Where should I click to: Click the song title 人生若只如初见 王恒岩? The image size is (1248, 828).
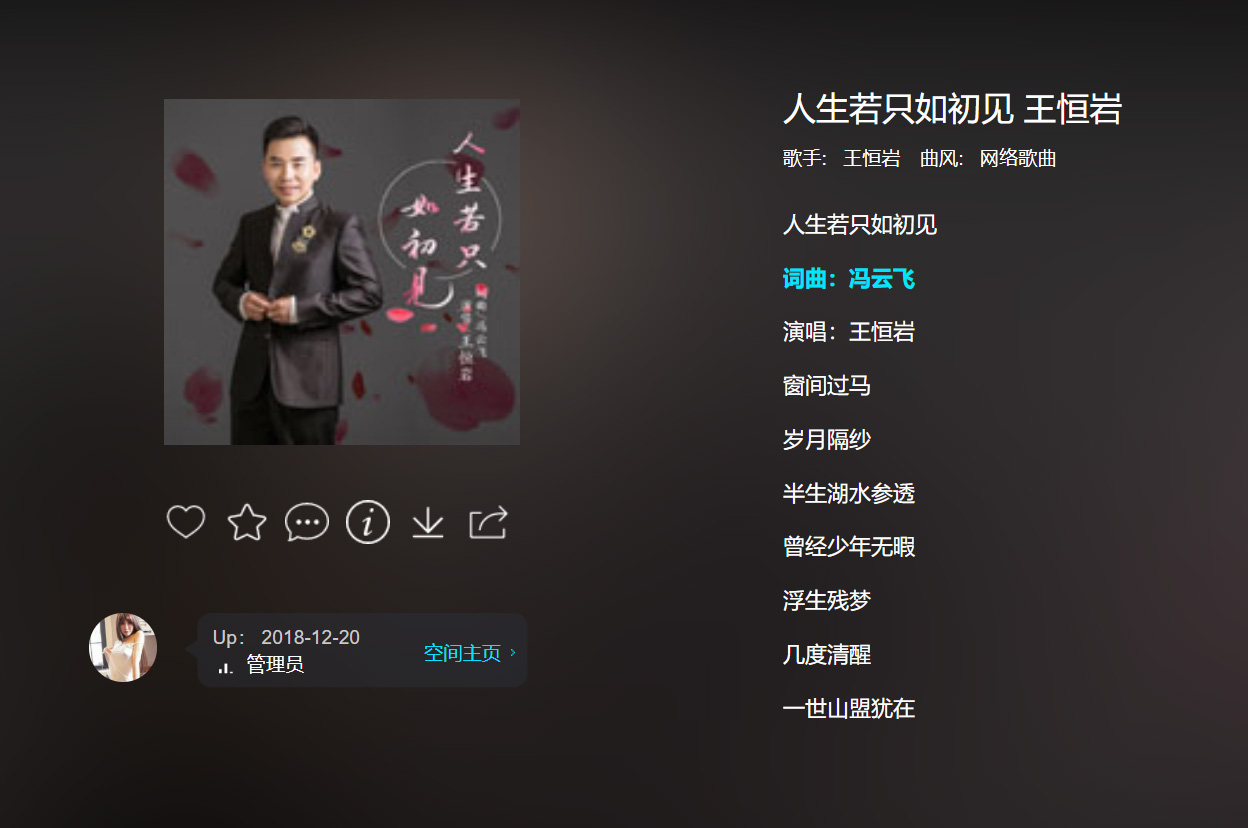coord(952,109)
